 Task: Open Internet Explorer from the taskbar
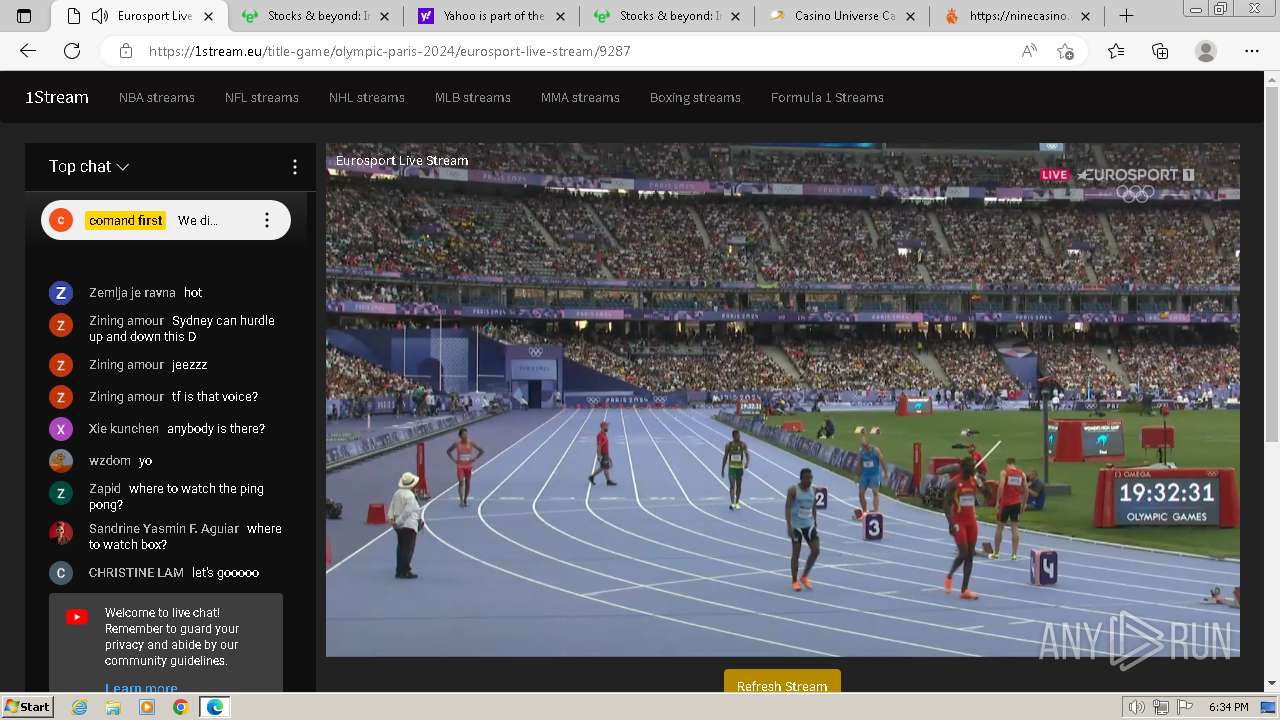pyautogui.click(x=79, y=707)
